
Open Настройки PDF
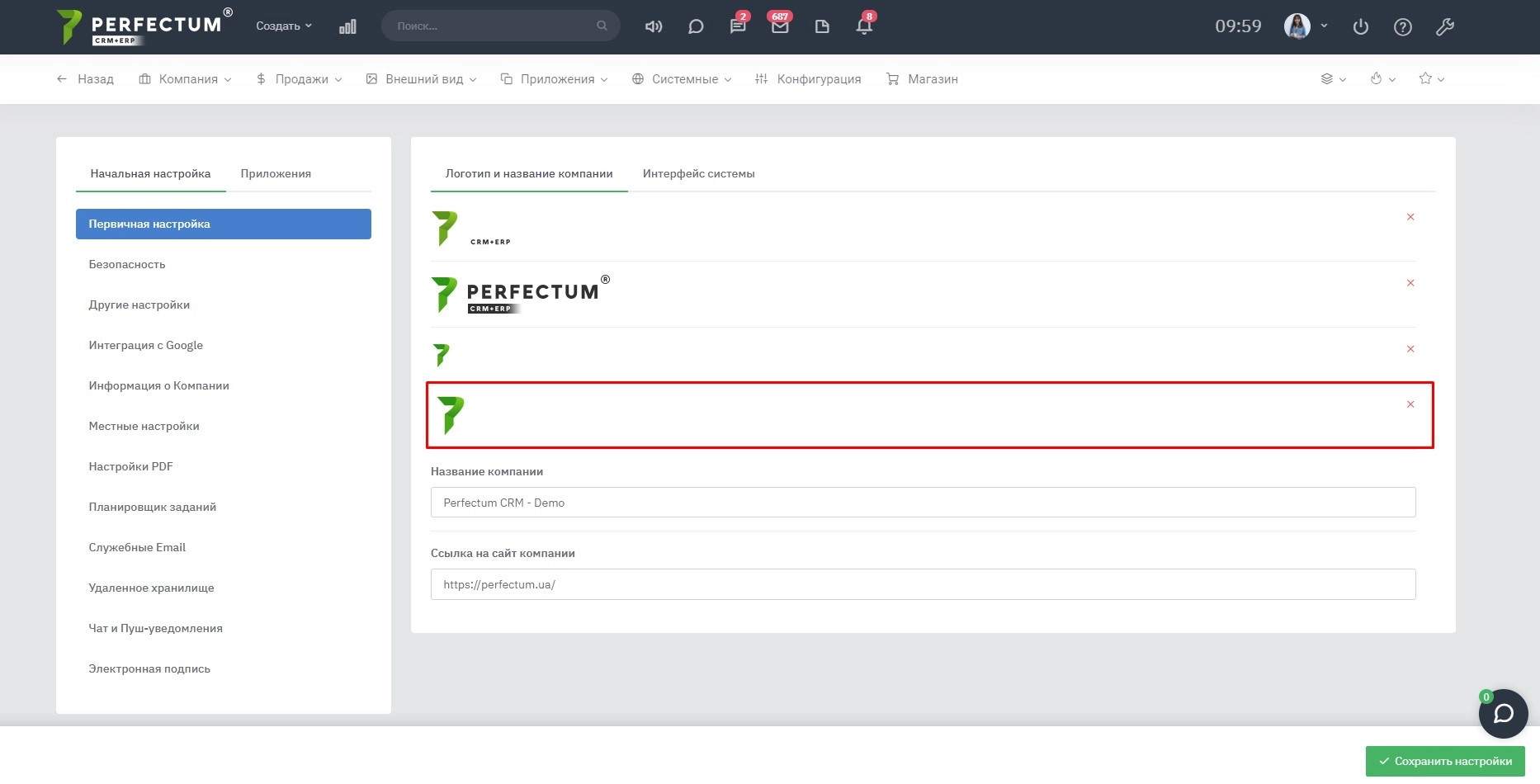(x=224, y=466)
